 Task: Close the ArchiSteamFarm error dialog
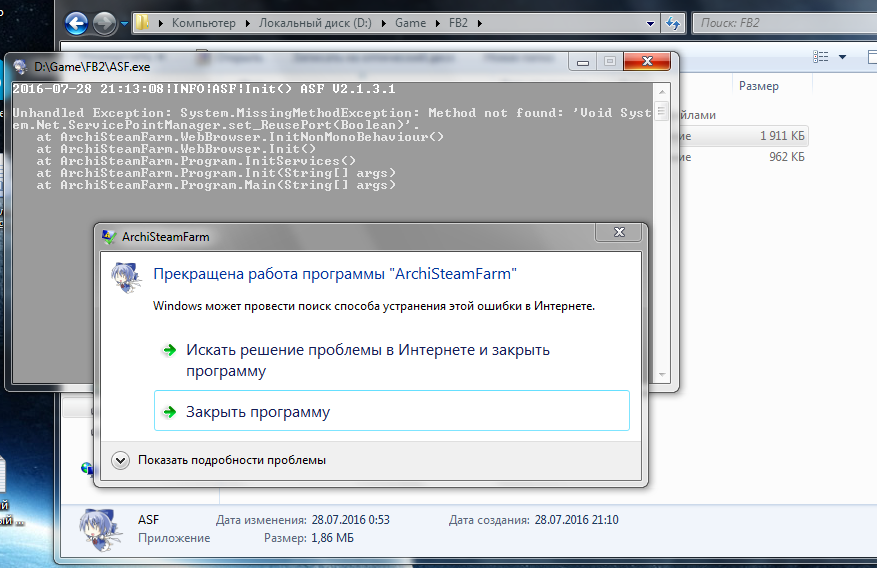click(619, 232)
